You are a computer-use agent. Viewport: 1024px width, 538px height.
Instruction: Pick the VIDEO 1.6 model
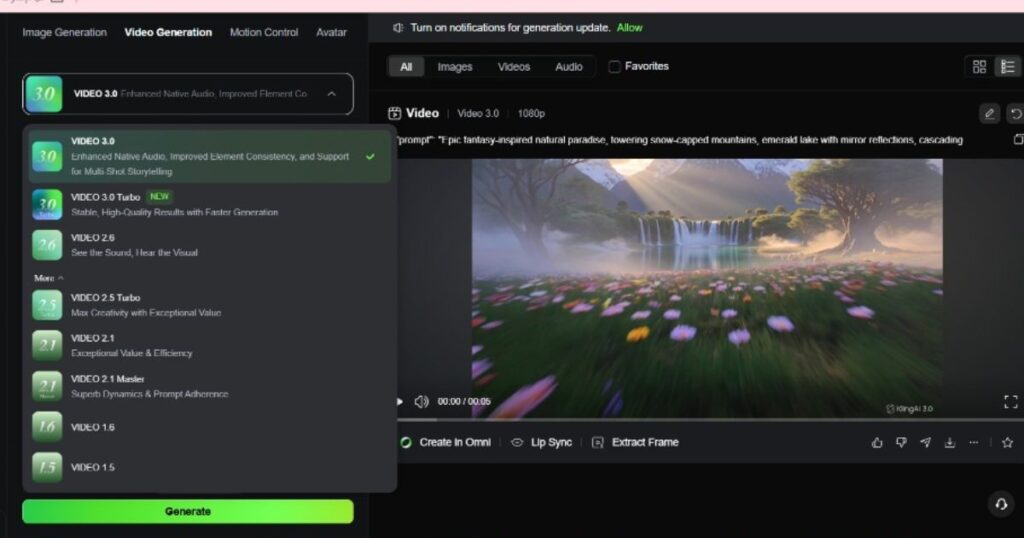point(210,427)
